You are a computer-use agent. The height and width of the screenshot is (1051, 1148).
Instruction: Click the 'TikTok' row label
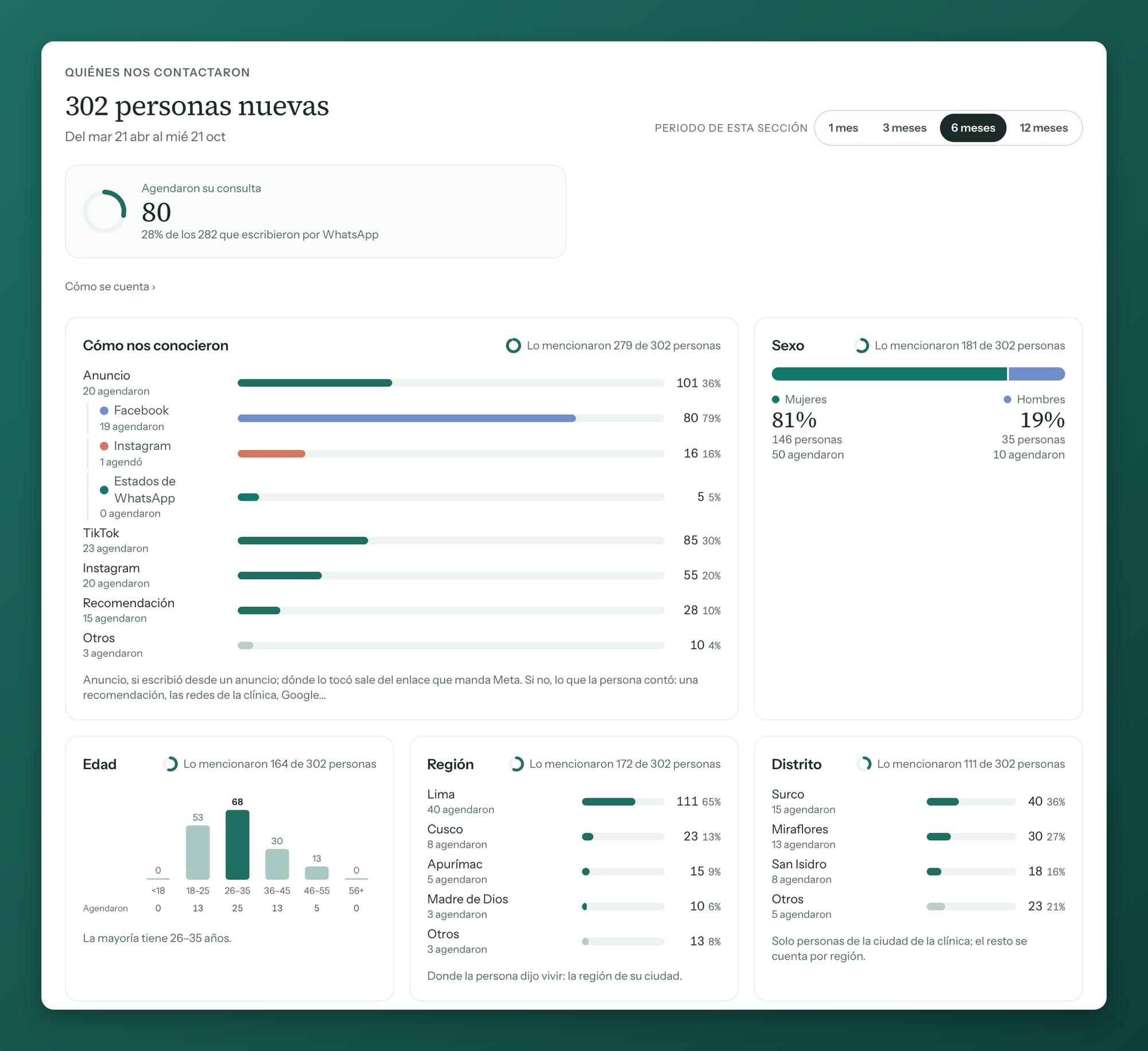[100, 533]
